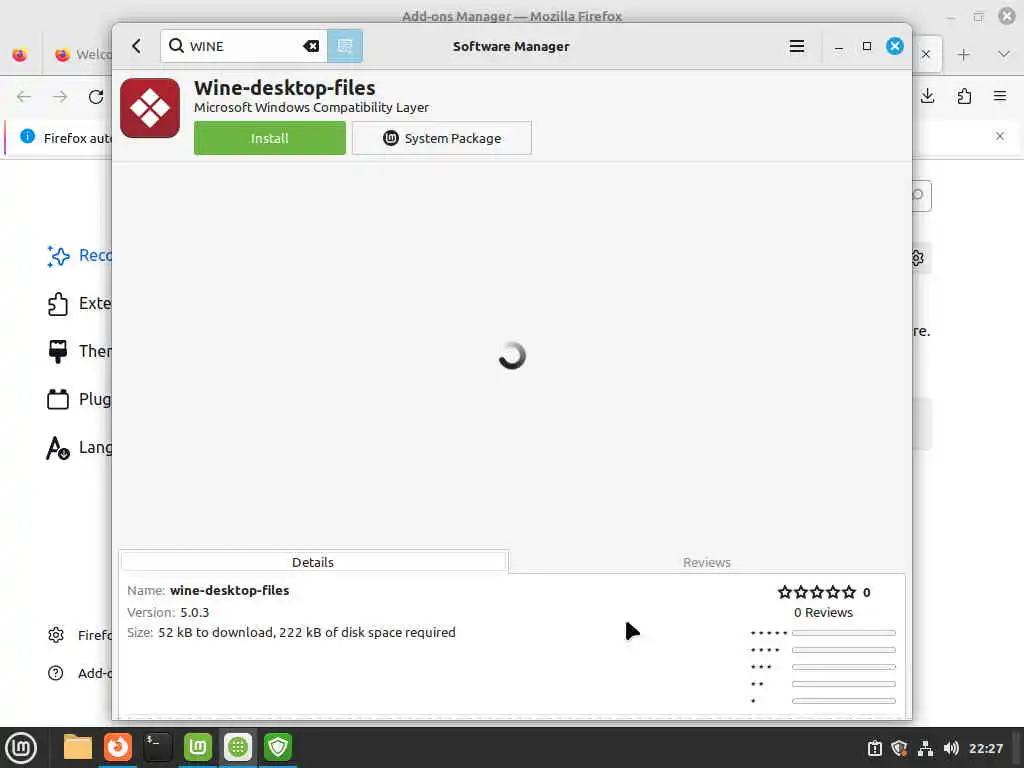Open Firefox Languages sidebar item
The height and width of the screenshot is (768, 1024).
tap(78, 447)
